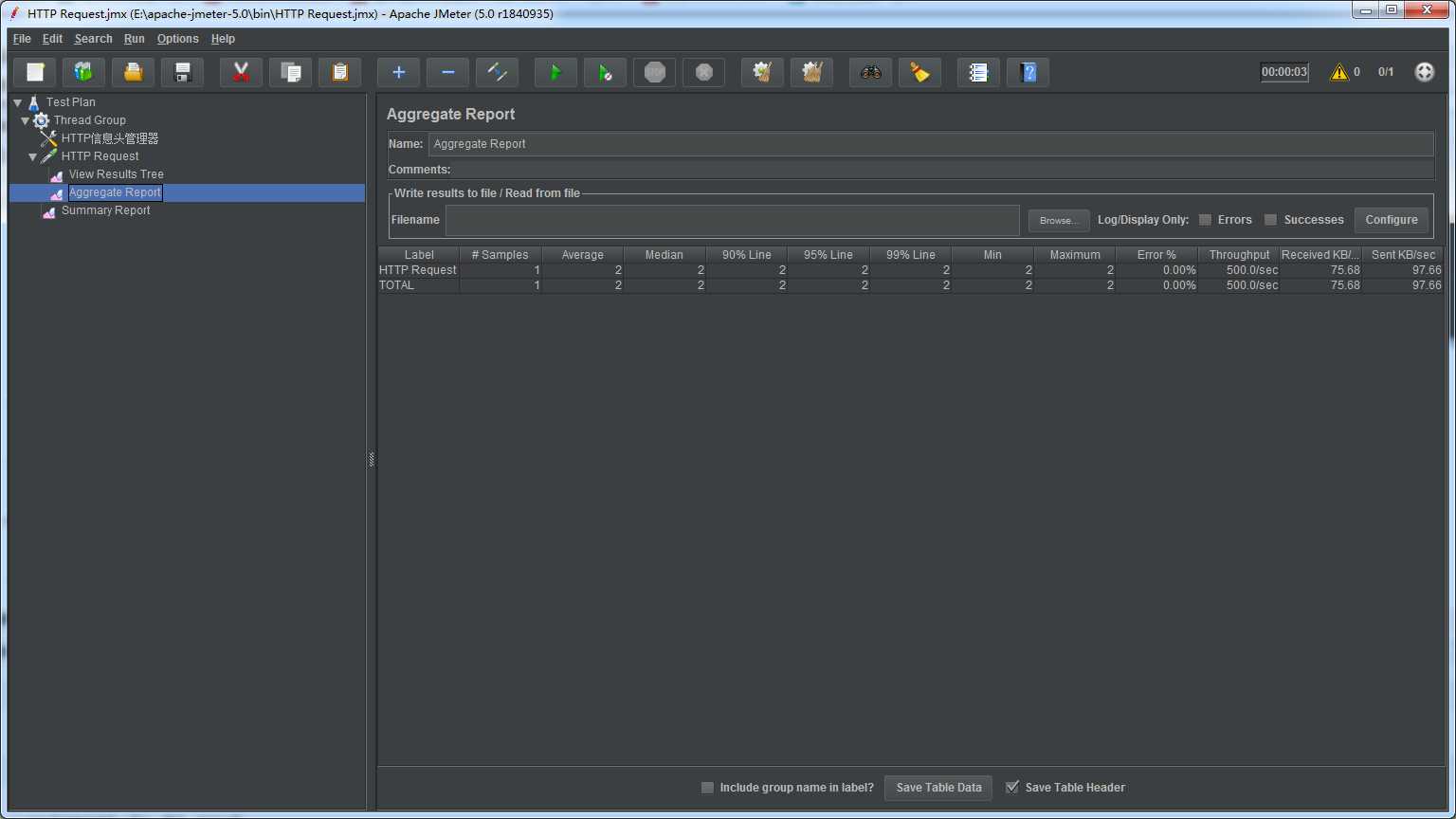Click the Filename input field
This screenshot has height=819, width=1456.
click(x=733, y=220)
